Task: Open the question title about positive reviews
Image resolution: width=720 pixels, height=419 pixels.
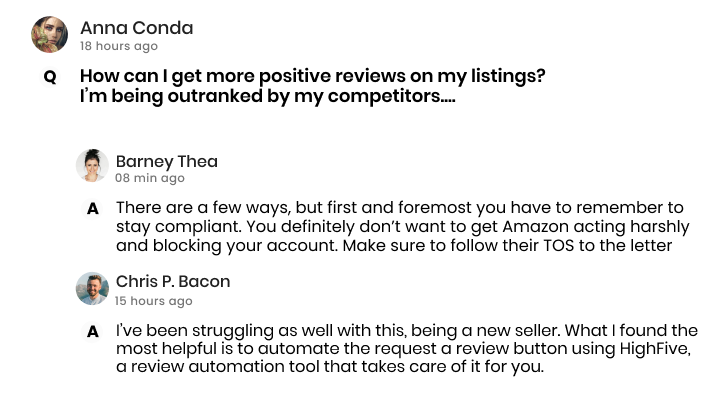Action: pos(312,76)
